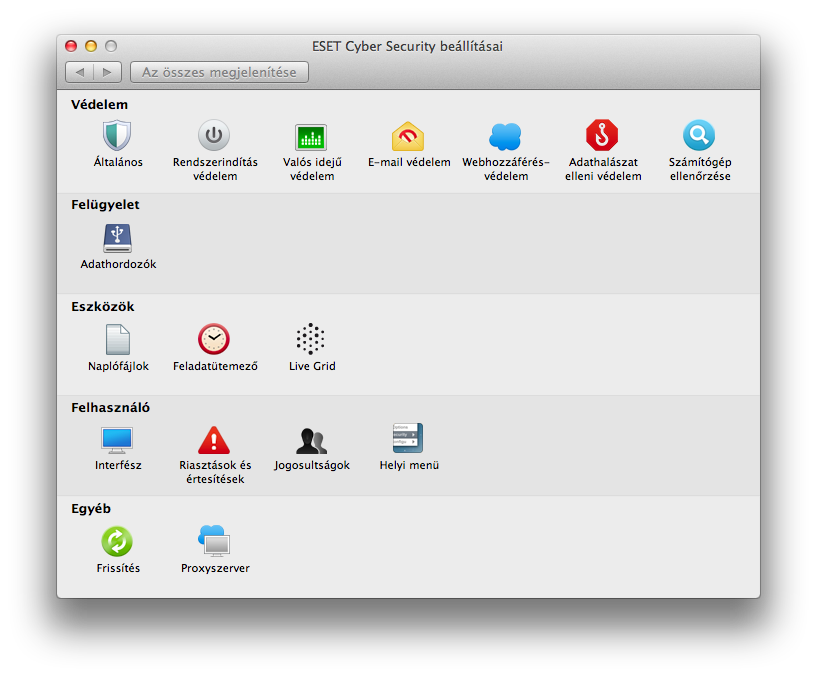Open the Frissítés update icon

[118, 542]
